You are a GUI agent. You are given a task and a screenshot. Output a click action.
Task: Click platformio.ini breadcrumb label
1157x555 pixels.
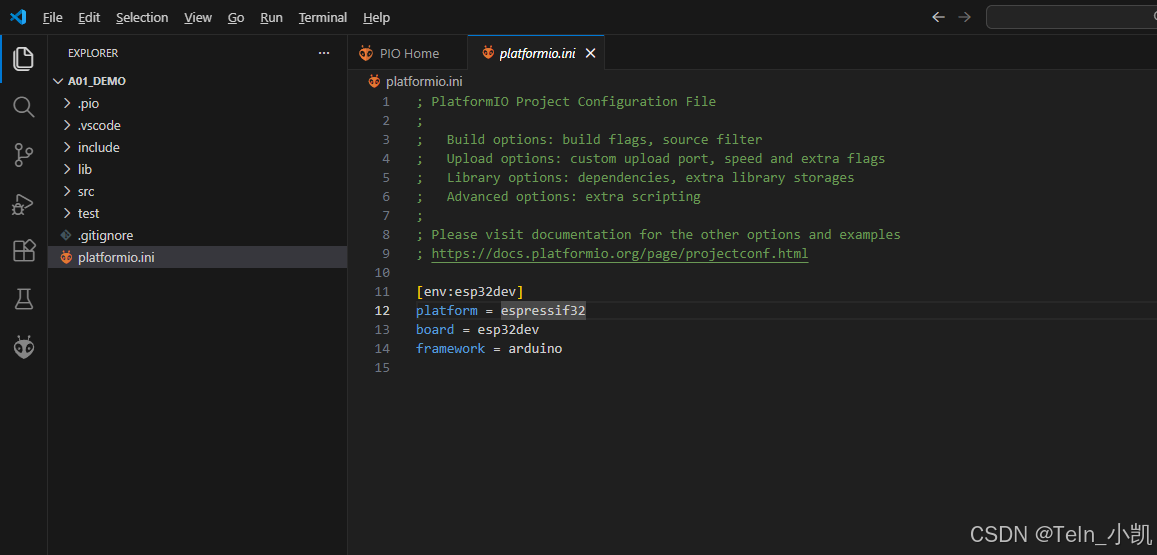click(424, 81)
